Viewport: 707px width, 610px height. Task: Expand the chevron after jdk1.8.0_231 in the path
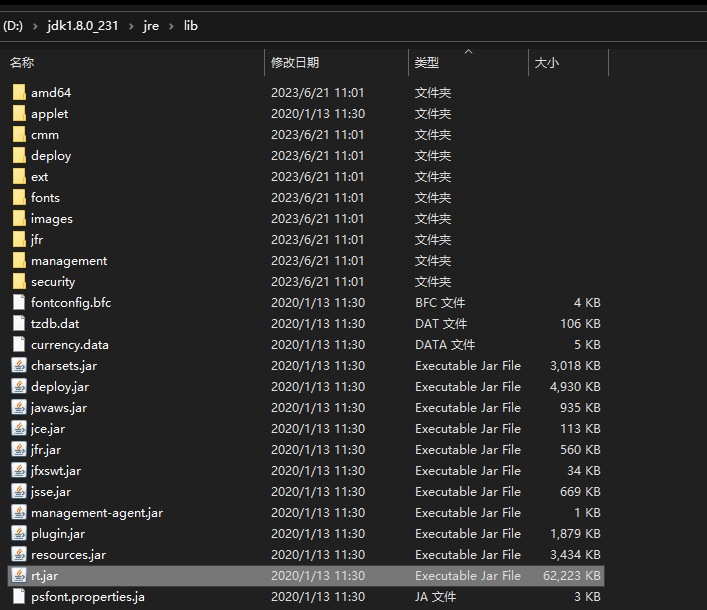[x=131, y=27]
